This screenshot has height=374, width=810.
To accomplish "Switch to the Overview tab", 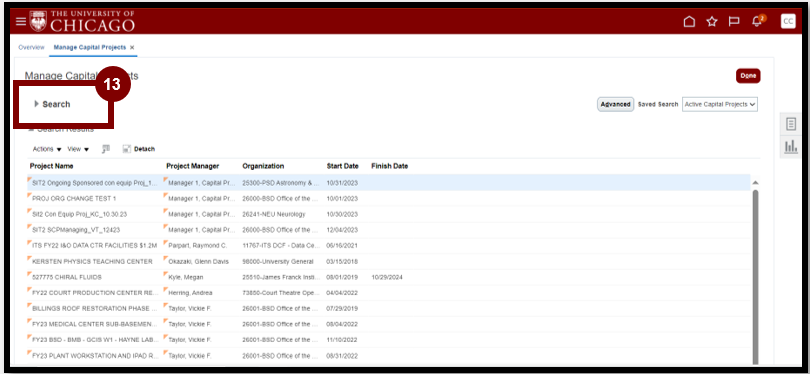I will tap(32, 47).
